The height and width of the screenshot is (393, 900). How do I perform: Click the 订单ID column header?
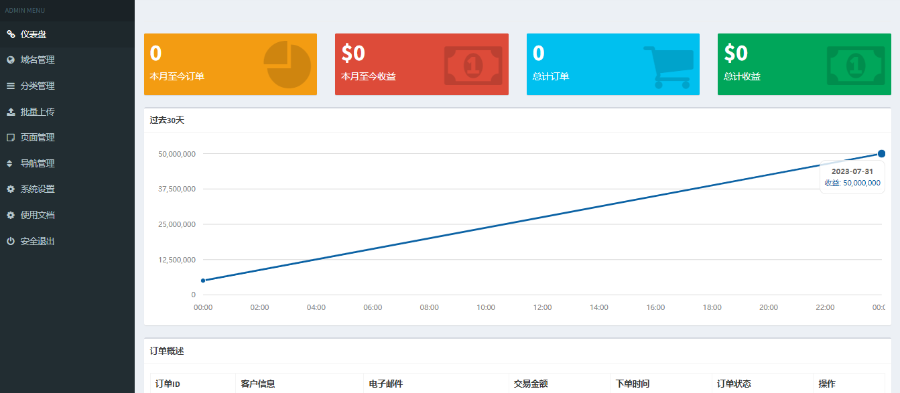(168, 384)
